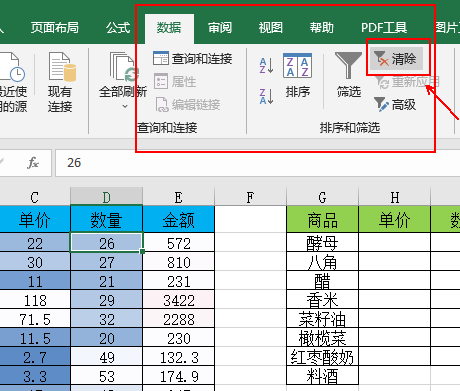Select cell with value 71.5
Viewport: 460px width, 391px height.
(35, 319)
